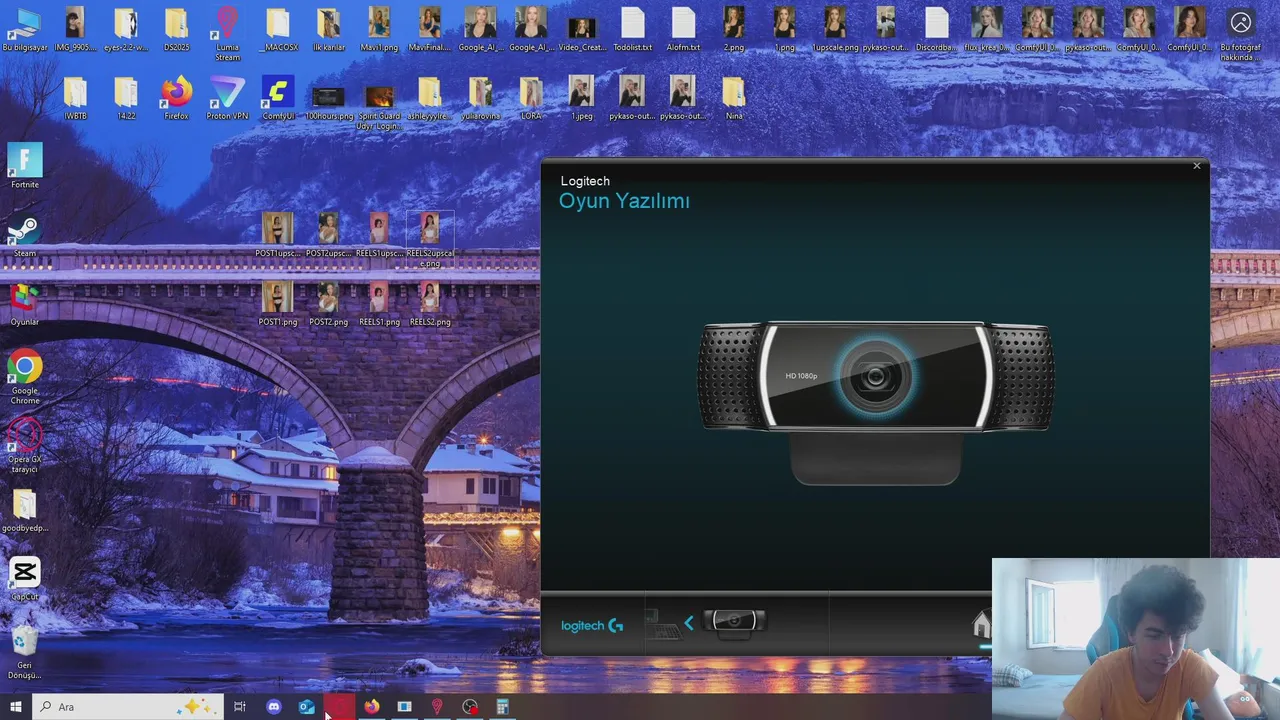
Task: Open the Firefox desktop shortcut
Action: (176, 99)
